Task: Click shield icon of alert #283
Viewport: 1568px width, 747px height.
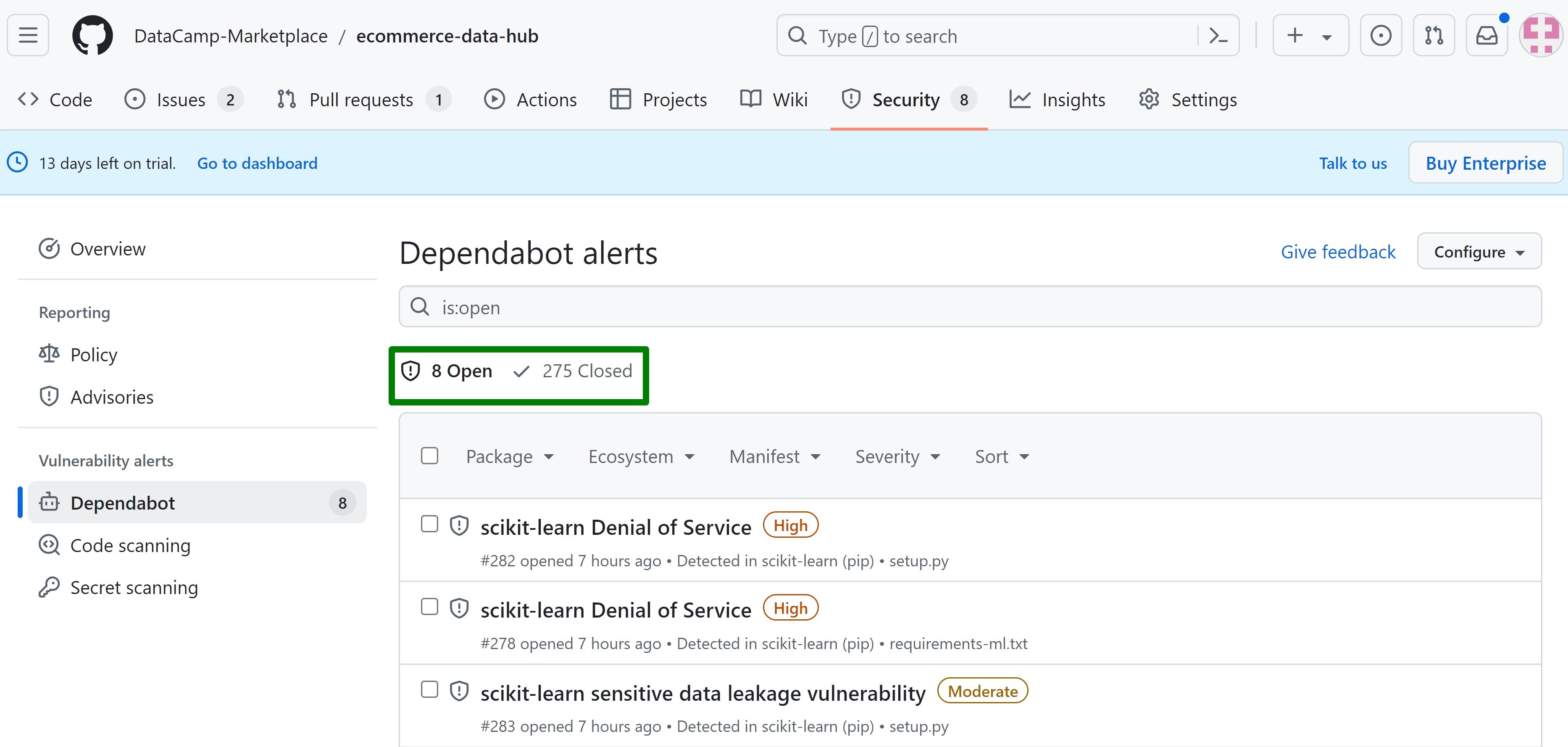Action: [x=459, y=691]
